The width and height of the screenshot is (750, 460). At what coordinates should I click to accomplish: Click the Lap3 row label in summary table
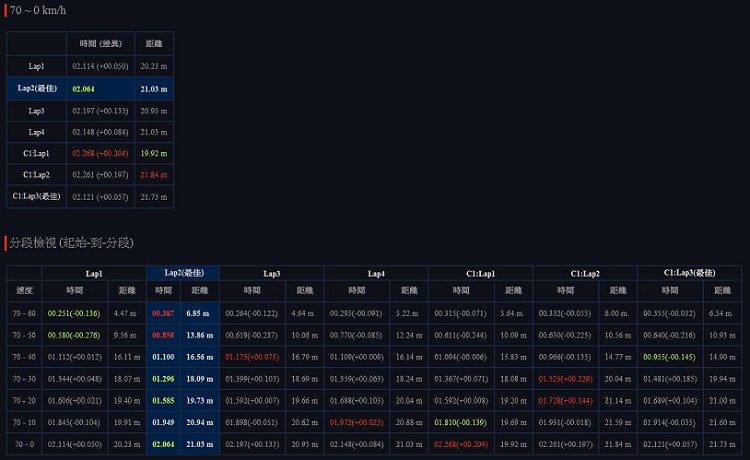[36, 110]
